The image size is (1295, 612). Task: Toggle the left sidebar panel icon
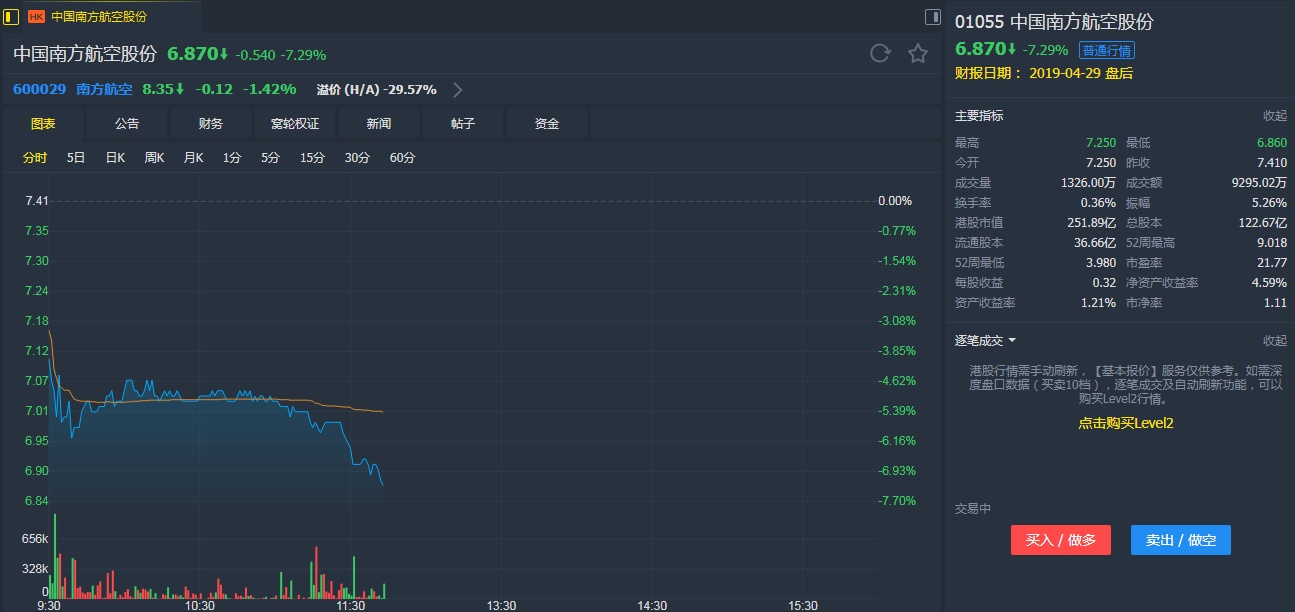point(12,16)
